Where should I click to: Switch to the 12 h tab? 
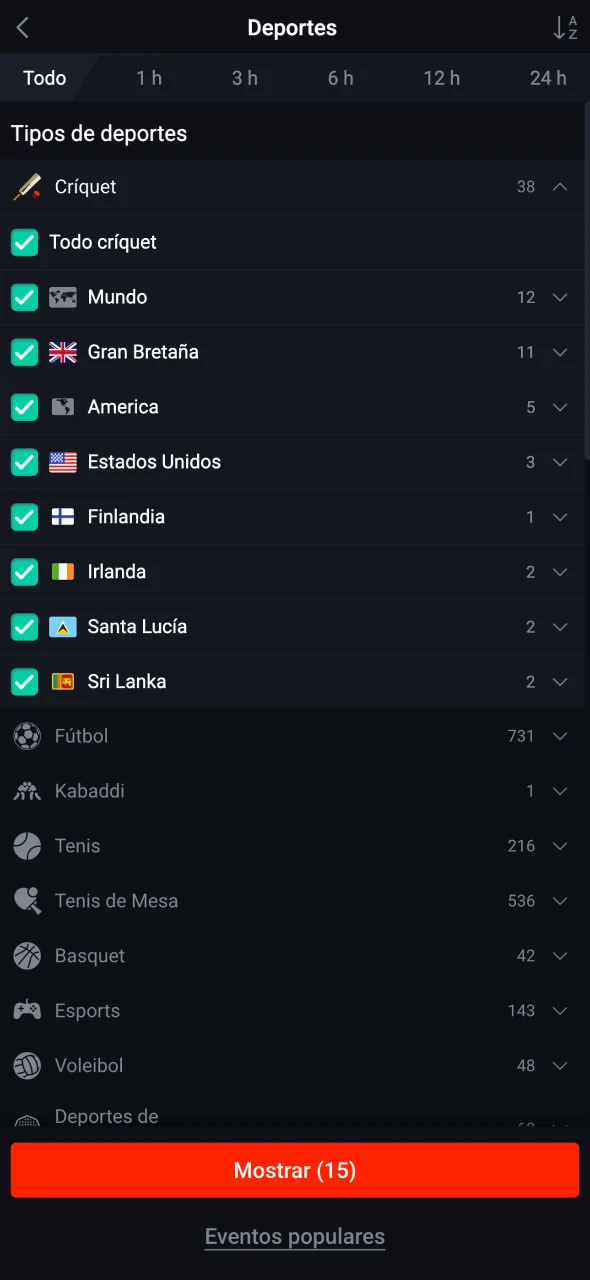(441, 78)
